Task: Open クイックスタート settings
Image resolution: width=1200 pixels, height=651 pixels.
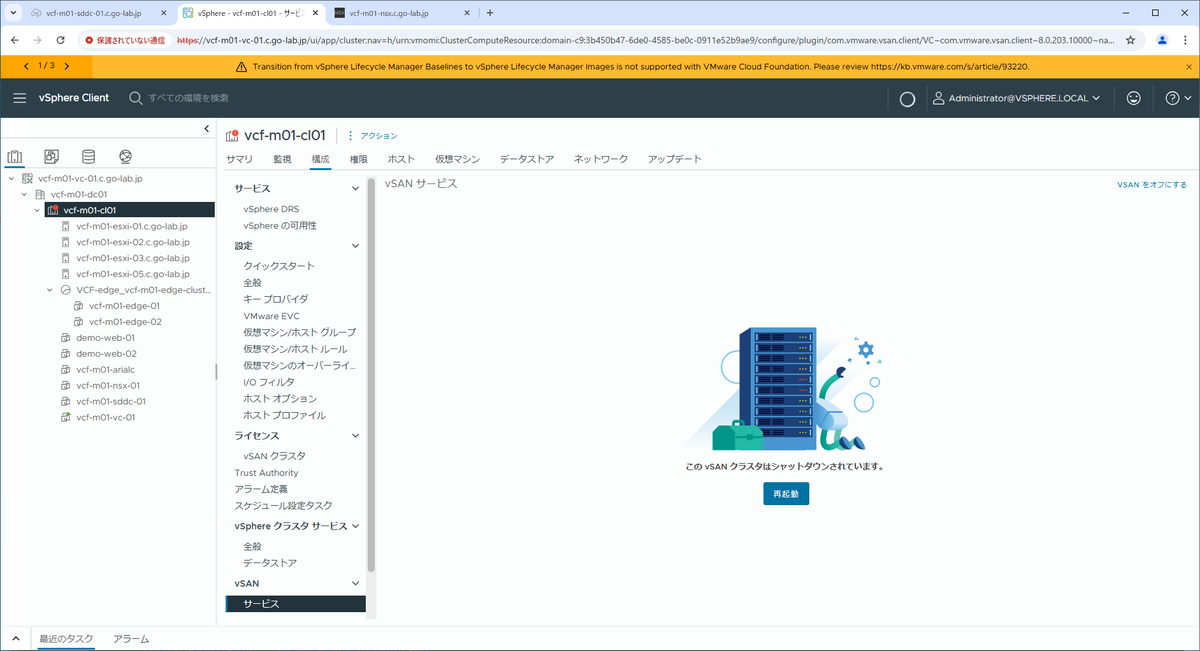Action: 279,266
